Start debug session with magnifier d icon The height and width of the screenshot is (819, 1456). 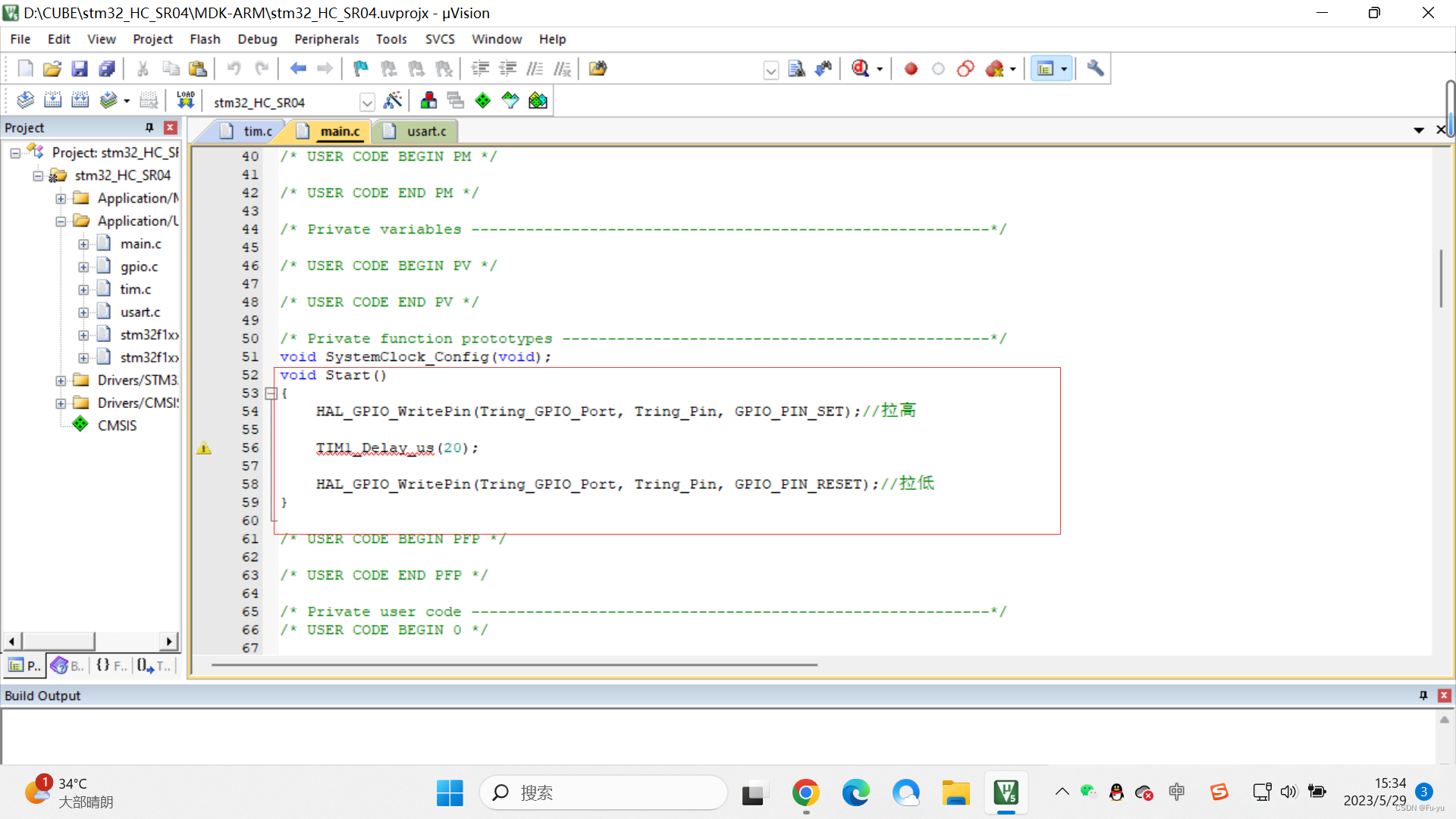tap(860, 69)
